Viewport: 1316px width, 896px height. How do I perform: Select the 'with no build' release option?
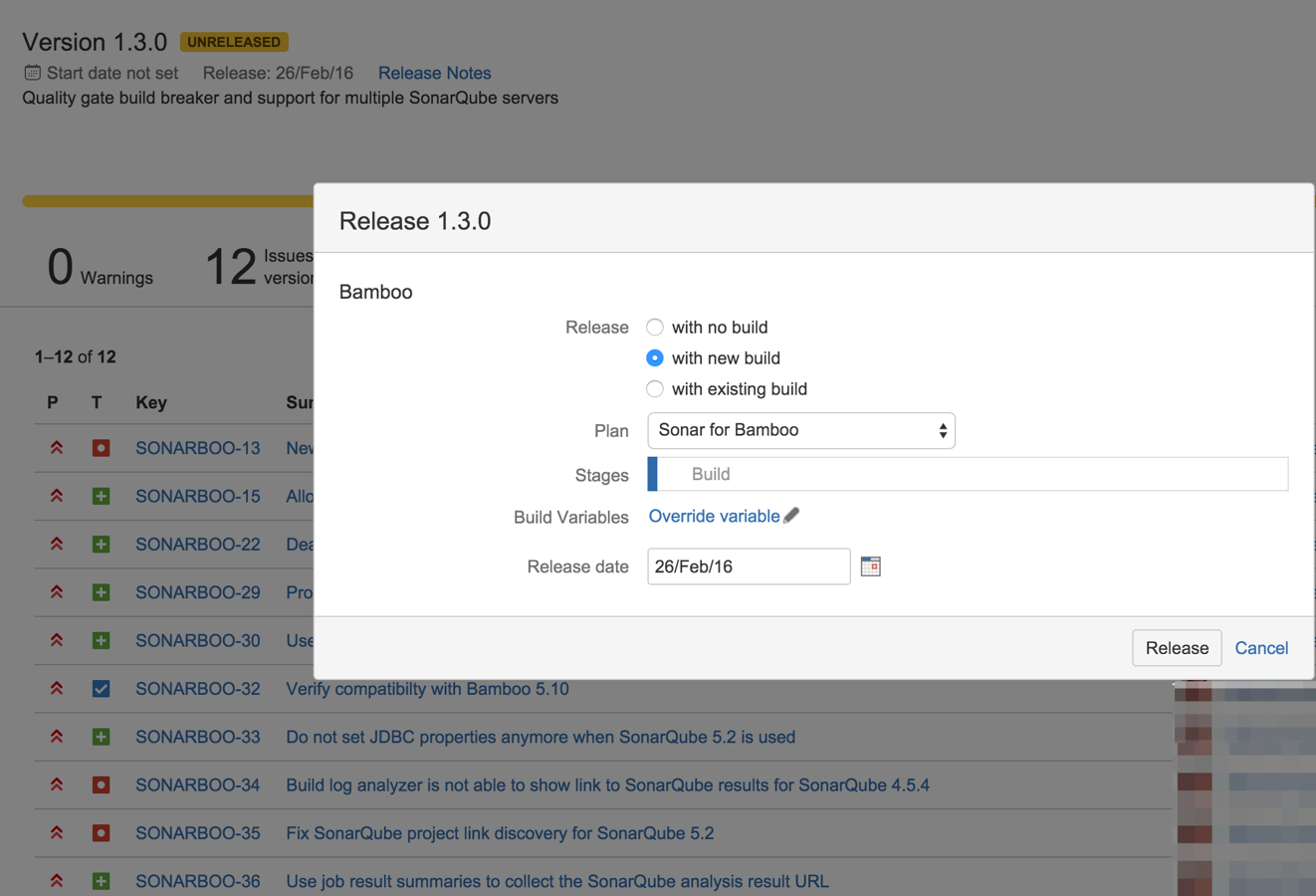(655, 328)
